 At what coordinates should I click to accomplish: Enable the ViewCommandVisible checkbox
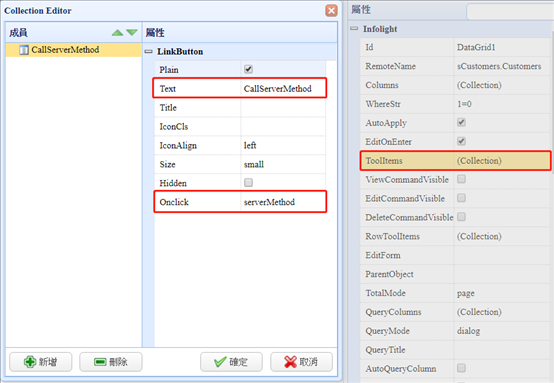pyautogui.click(x=461, y=179)
